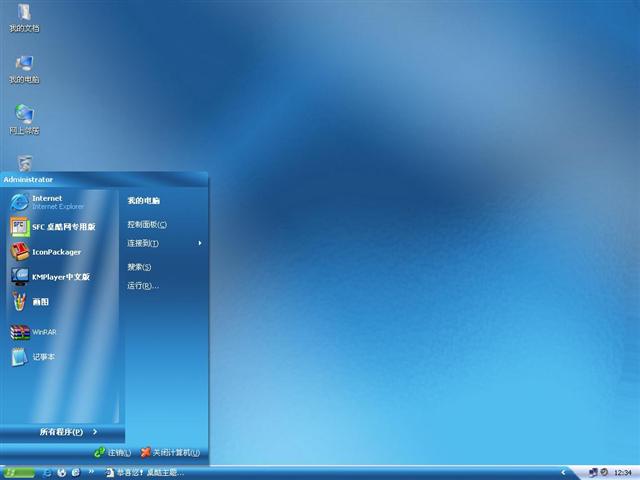Expand hidden system tray icons arrow
The height and width of the screenshot is (480, 640).
pos(563,473)
